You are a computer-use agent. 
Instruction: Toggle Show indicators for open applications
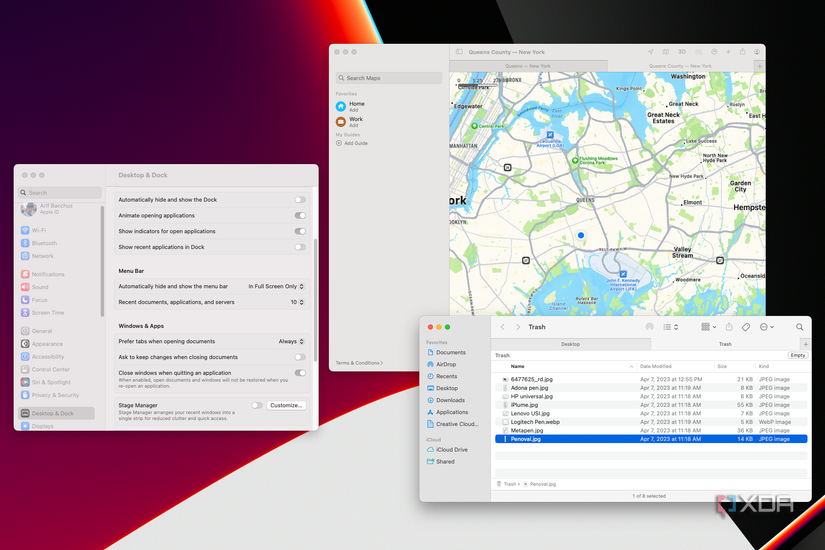click(x=300, y=232)
